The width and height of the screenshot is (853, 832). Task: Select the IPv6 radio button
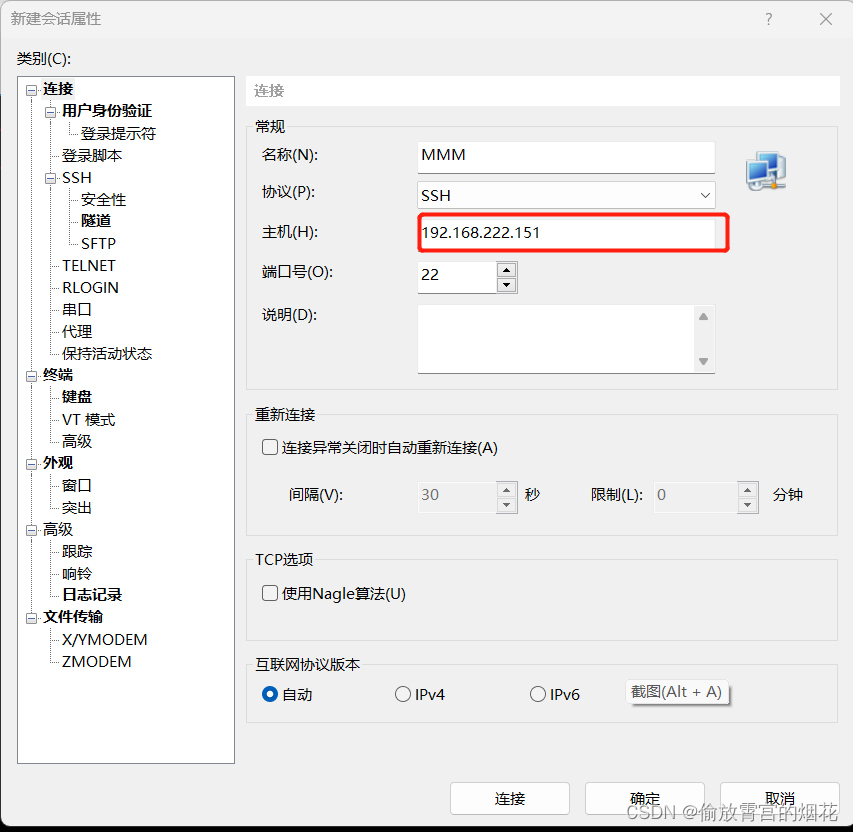[x=537, y=694]
